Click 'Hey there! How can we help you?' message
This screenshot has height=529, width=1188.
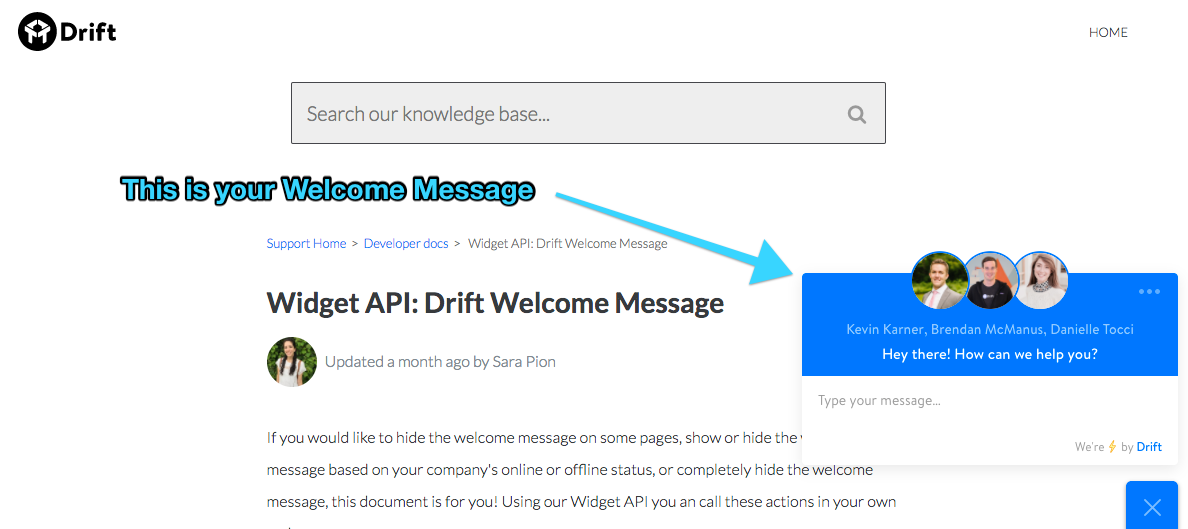point(989,354)
